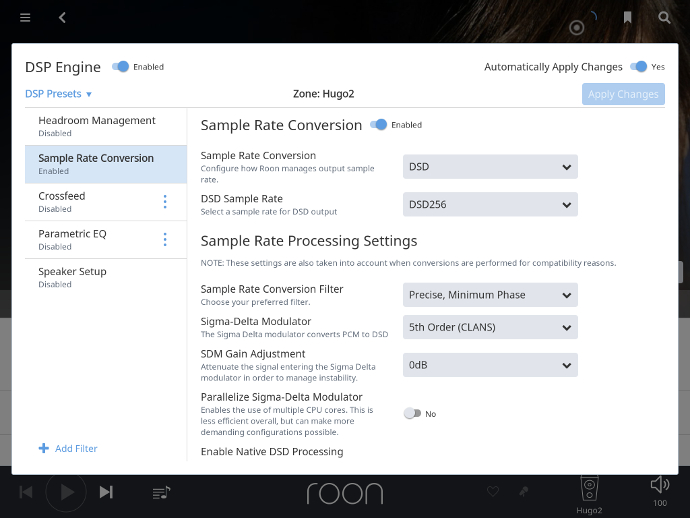The image size is (690, 518).
Task: Enable Parallelize Sigma-Delta Modulator
Action: pos(412,413)
